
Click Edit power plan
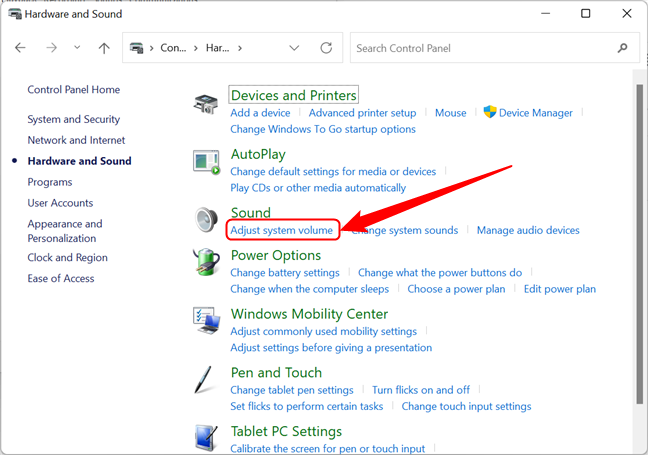click(560, 289)
